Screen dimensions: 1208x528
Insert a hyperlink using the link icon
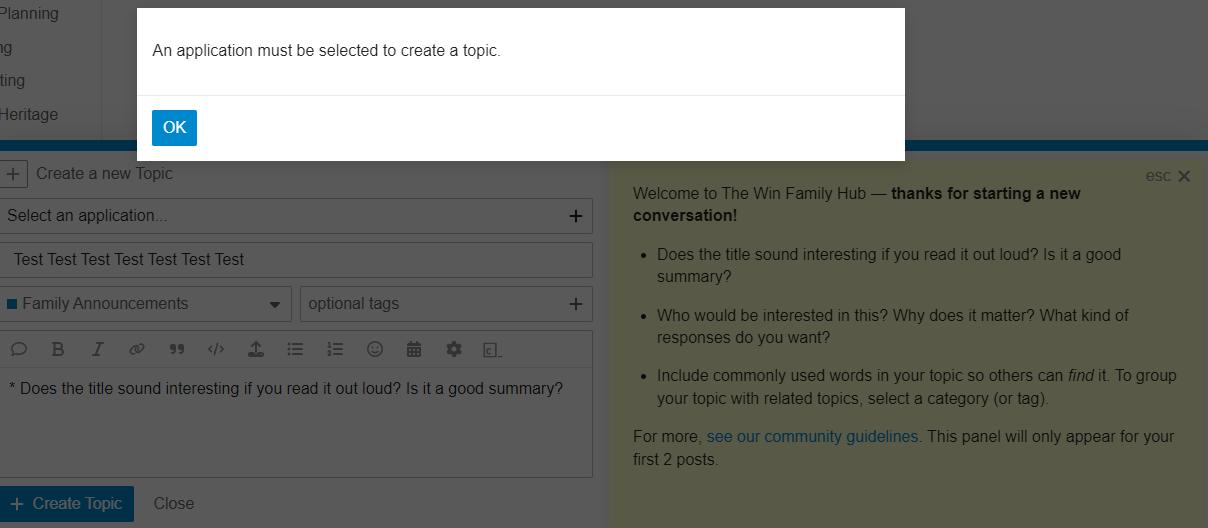[137, 349]
